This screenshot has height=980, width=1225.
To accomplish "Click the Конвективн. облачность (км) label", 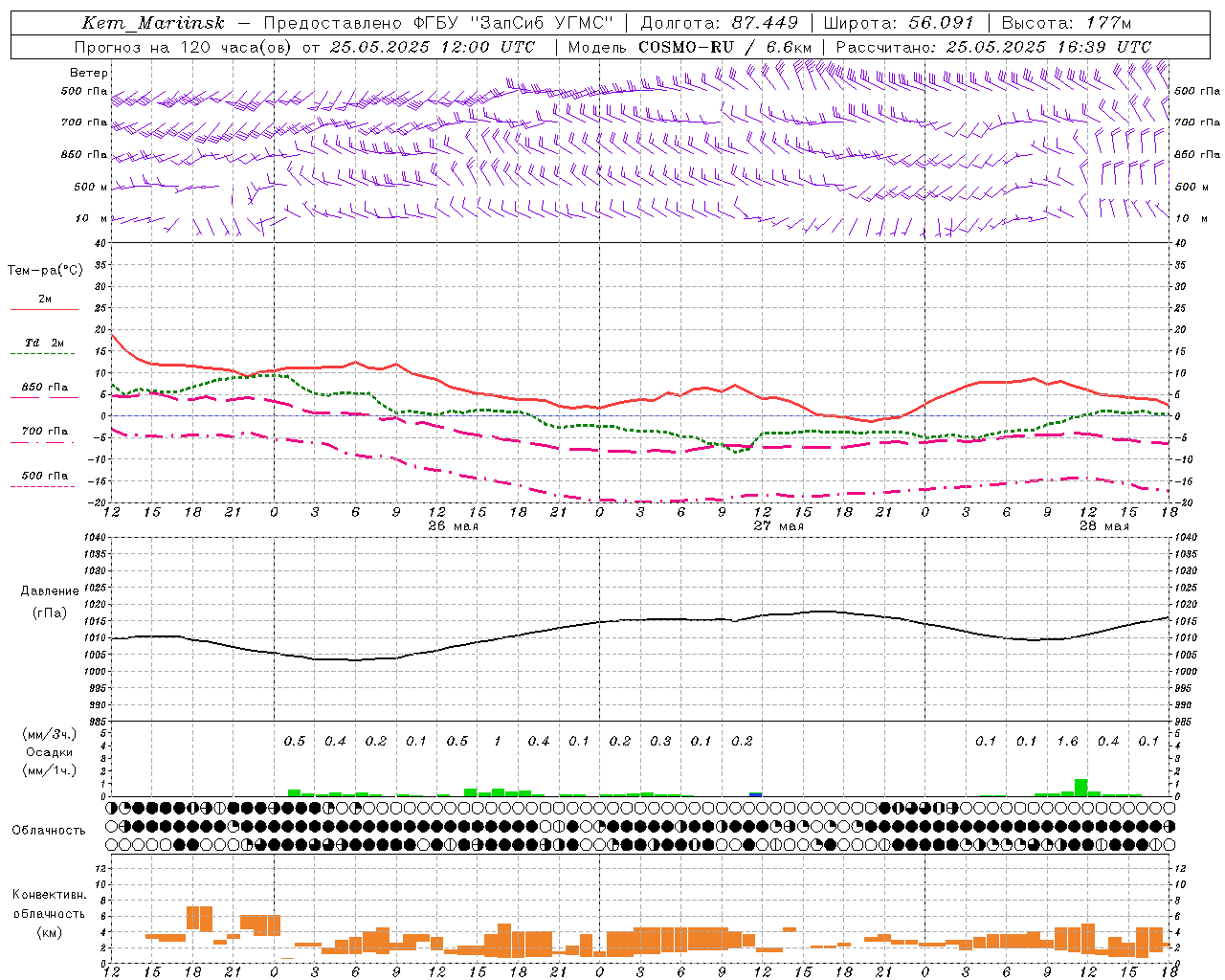I will pos(49,913).
